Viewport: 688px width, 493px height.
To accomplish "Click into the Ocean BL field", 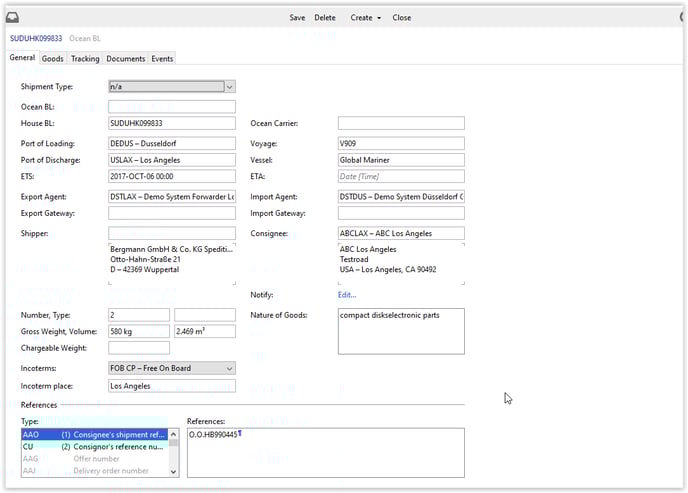I will click(171, 106).
